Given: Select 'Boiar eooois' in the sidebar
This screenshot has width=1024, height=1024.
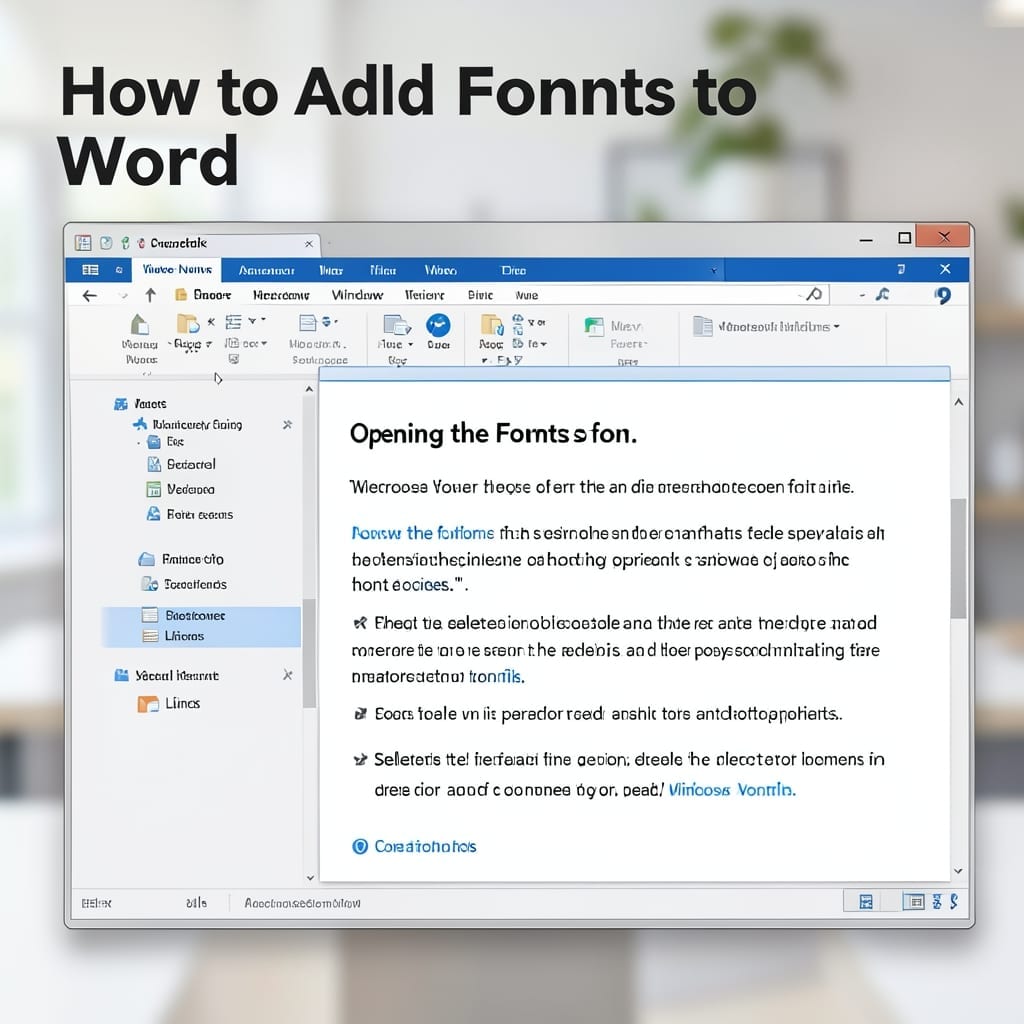Looking at the screenshot, I should click(189, 515).
